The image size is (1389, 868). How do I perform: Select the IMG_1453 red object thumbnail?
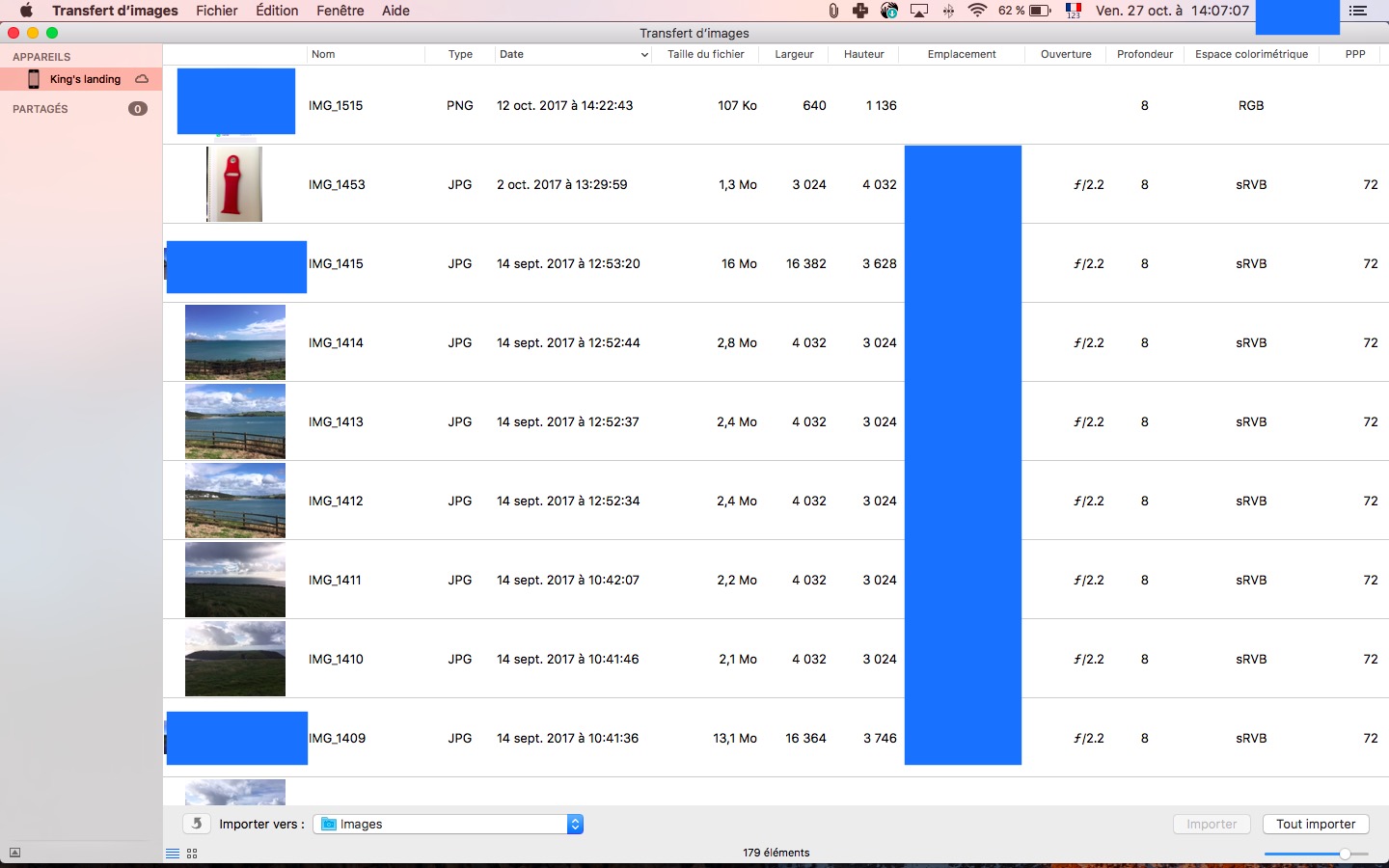(x=234, y=184)
